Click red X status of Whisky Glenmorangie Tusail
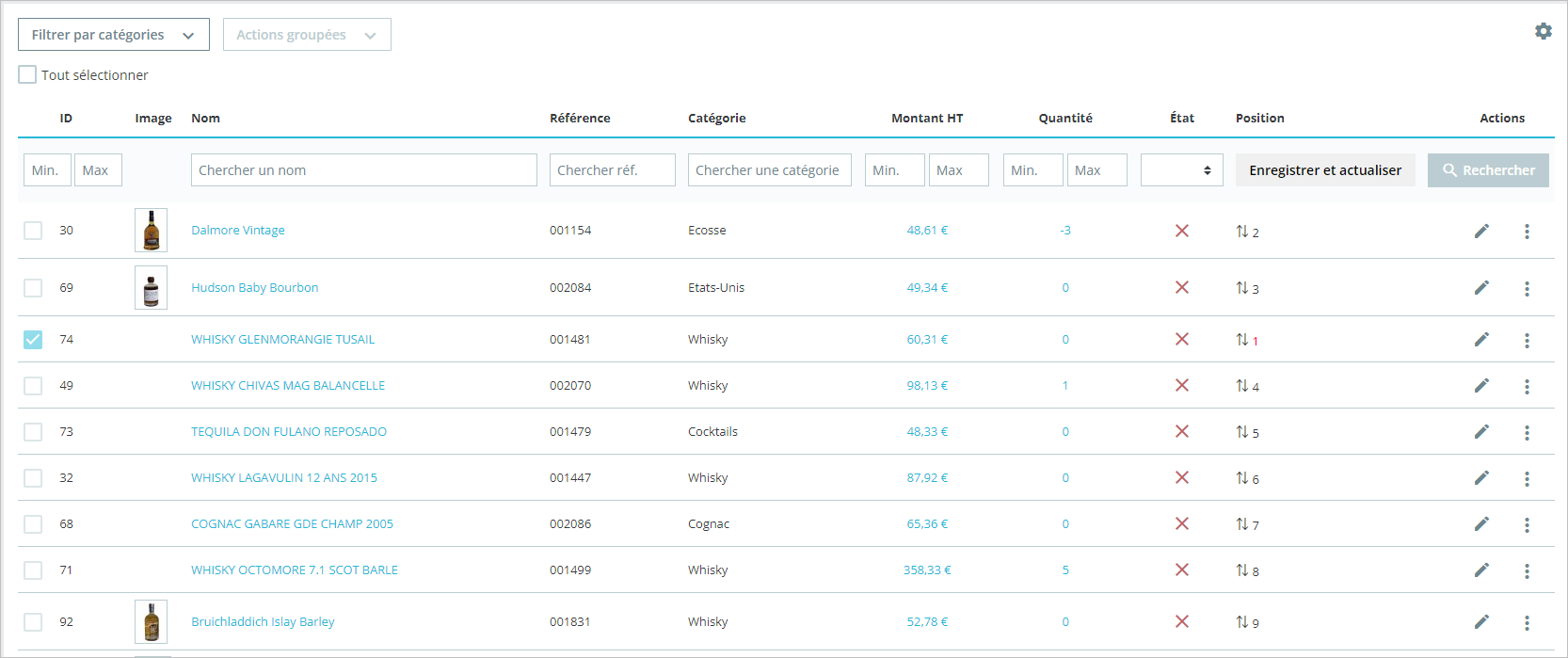This screenshot has height=658, width=1568. tap(1182, 339)
